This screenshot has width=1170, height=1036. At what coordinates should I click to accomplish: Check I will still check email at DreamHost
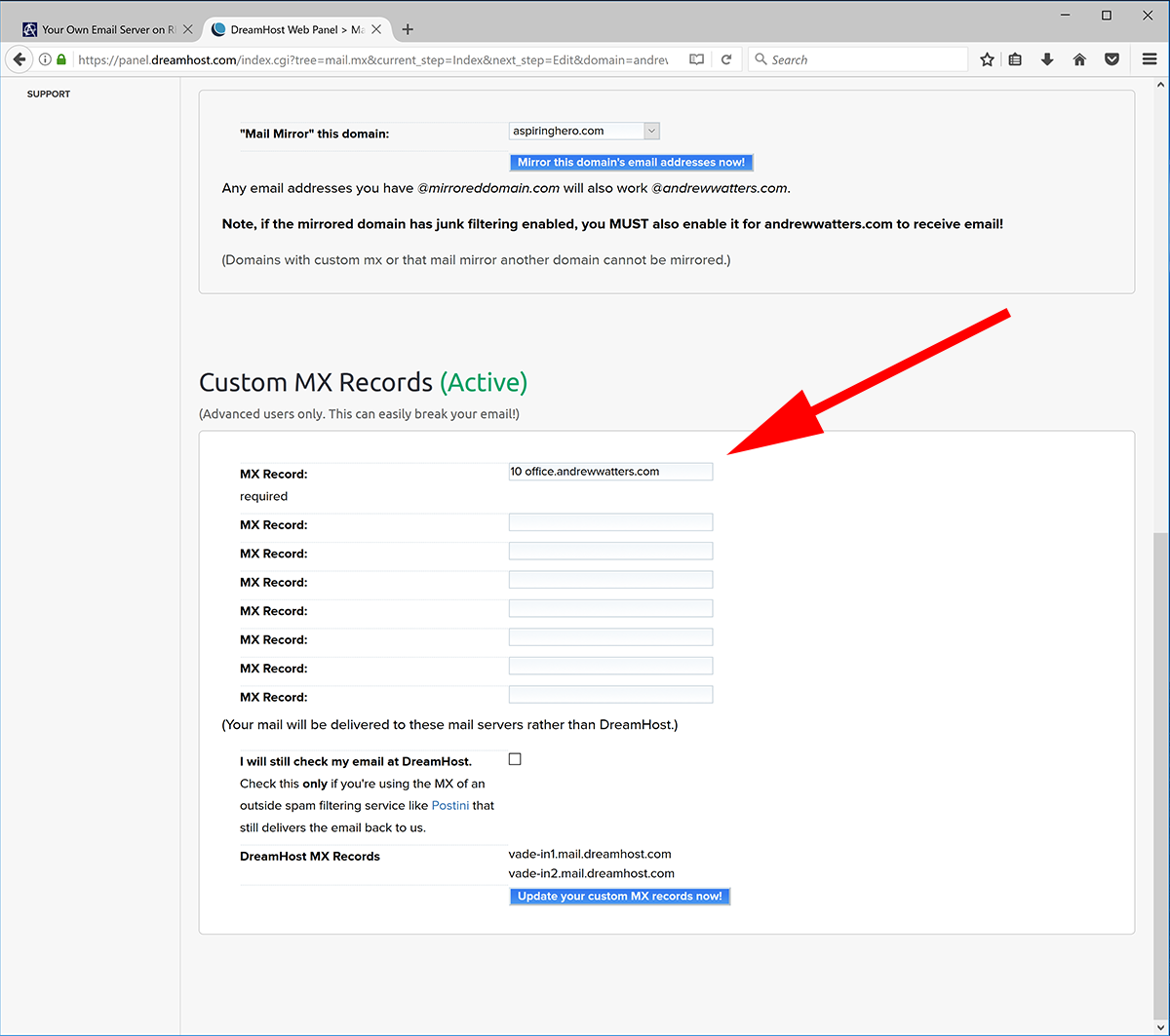(x=515, y=759)
